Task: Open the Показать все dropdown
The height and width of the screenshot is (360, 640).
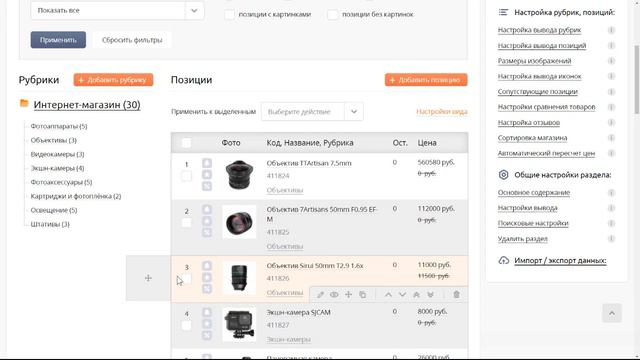Action: point(117,10)
